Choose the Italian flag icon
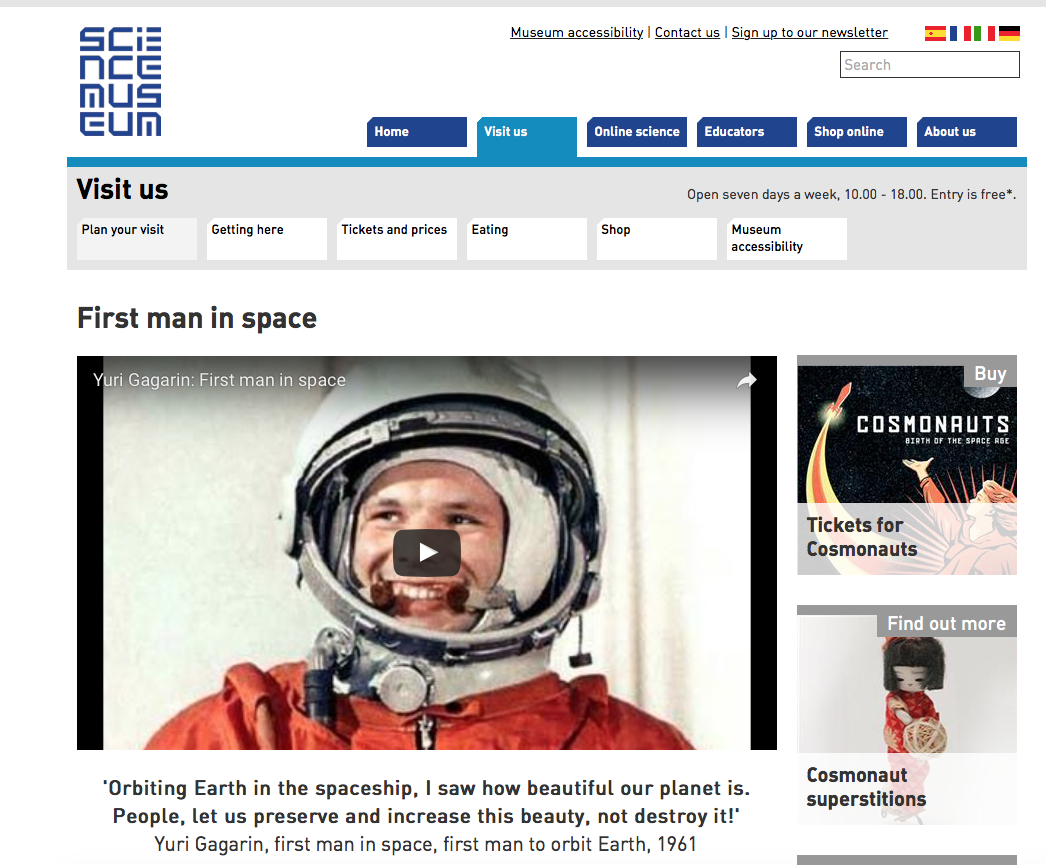Screen dimensions: 1046x865 pyautogui.click(x=984, y=33)
